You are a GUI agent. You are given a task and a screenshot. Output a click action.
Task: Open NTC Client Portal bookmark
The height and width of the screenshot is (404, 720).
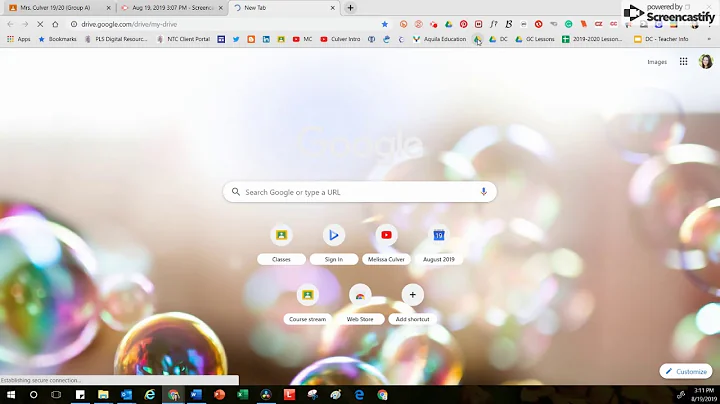[x=183, y=39]
